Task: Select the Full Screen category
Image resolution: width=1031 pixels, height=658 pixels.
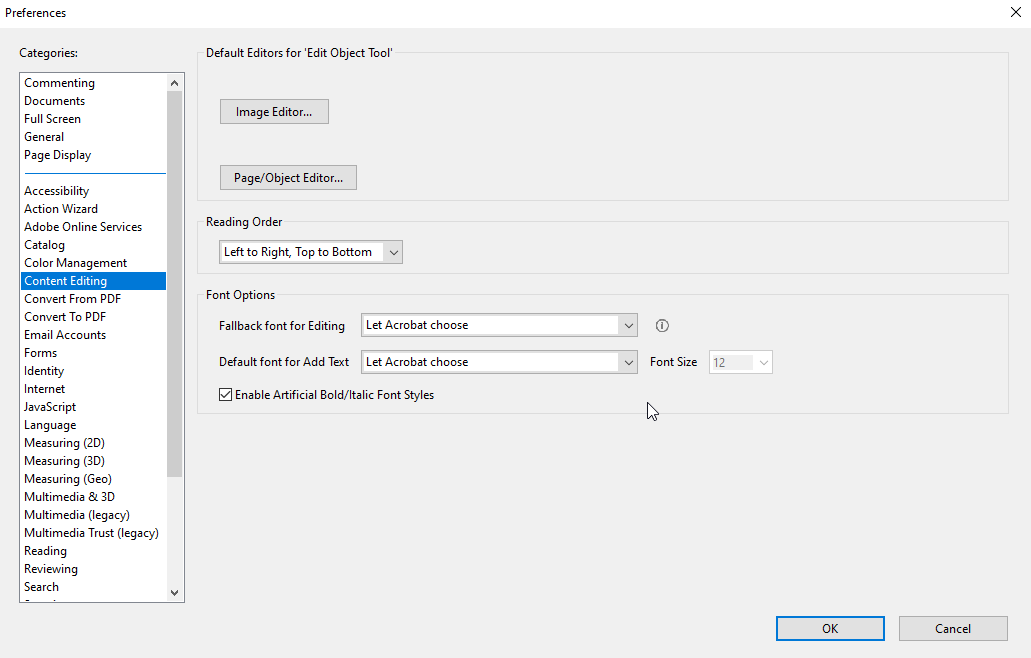Action: tap(52, 118)
